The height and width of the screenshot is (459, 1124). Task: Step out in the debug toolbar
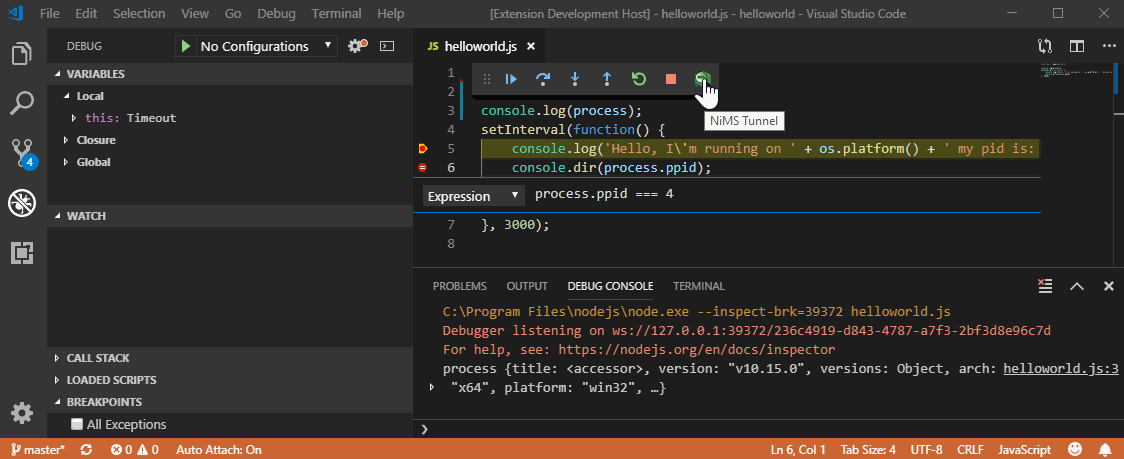pyautogui.click(x=606, y=80)
